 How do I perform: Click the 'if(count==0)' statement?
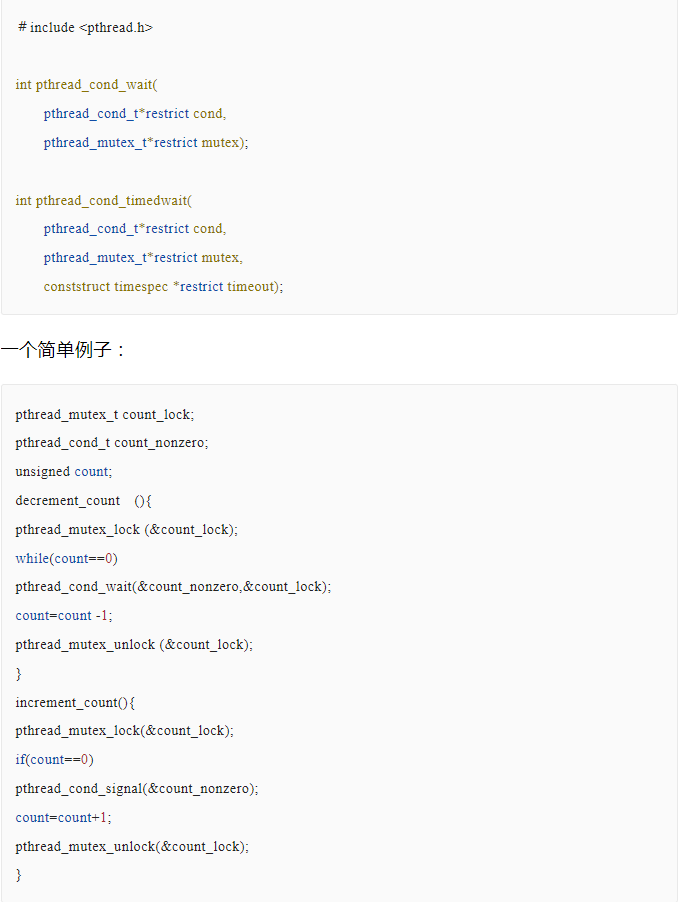tap(54, 759)
